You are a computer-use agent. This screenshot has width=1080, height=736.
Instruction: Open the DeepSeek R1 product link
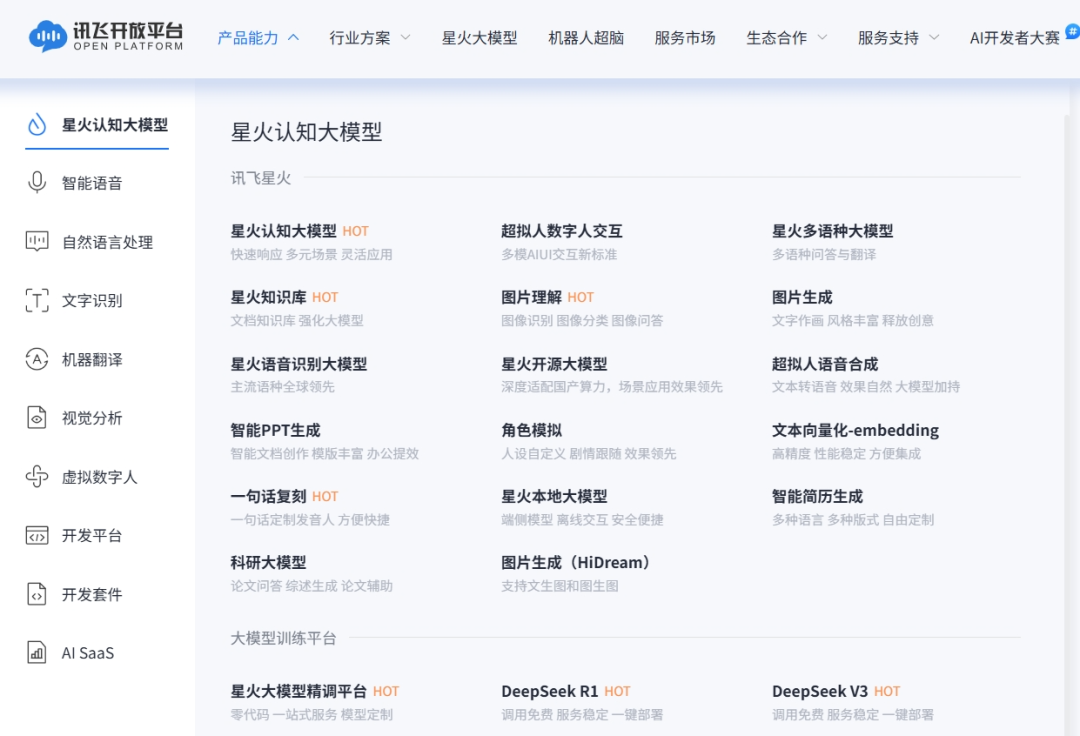[x=550, y=691]
